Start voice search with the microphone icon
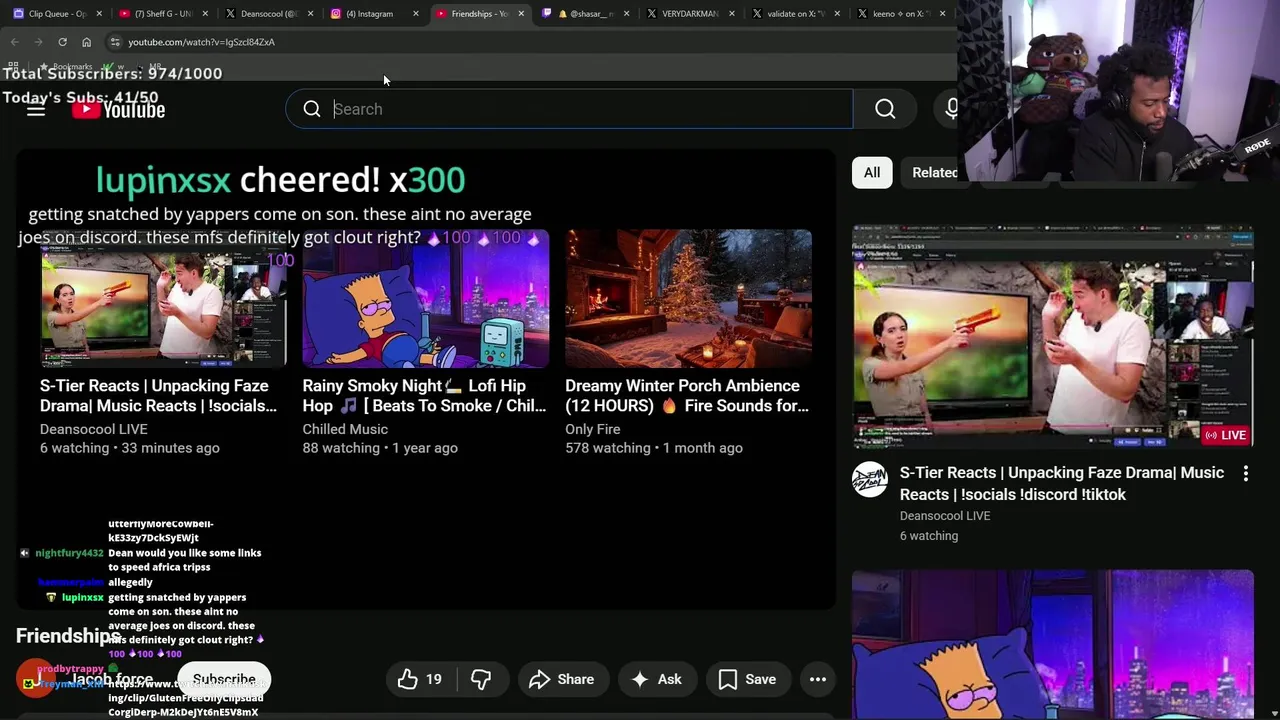1280x720 pixels. point(950,109)
